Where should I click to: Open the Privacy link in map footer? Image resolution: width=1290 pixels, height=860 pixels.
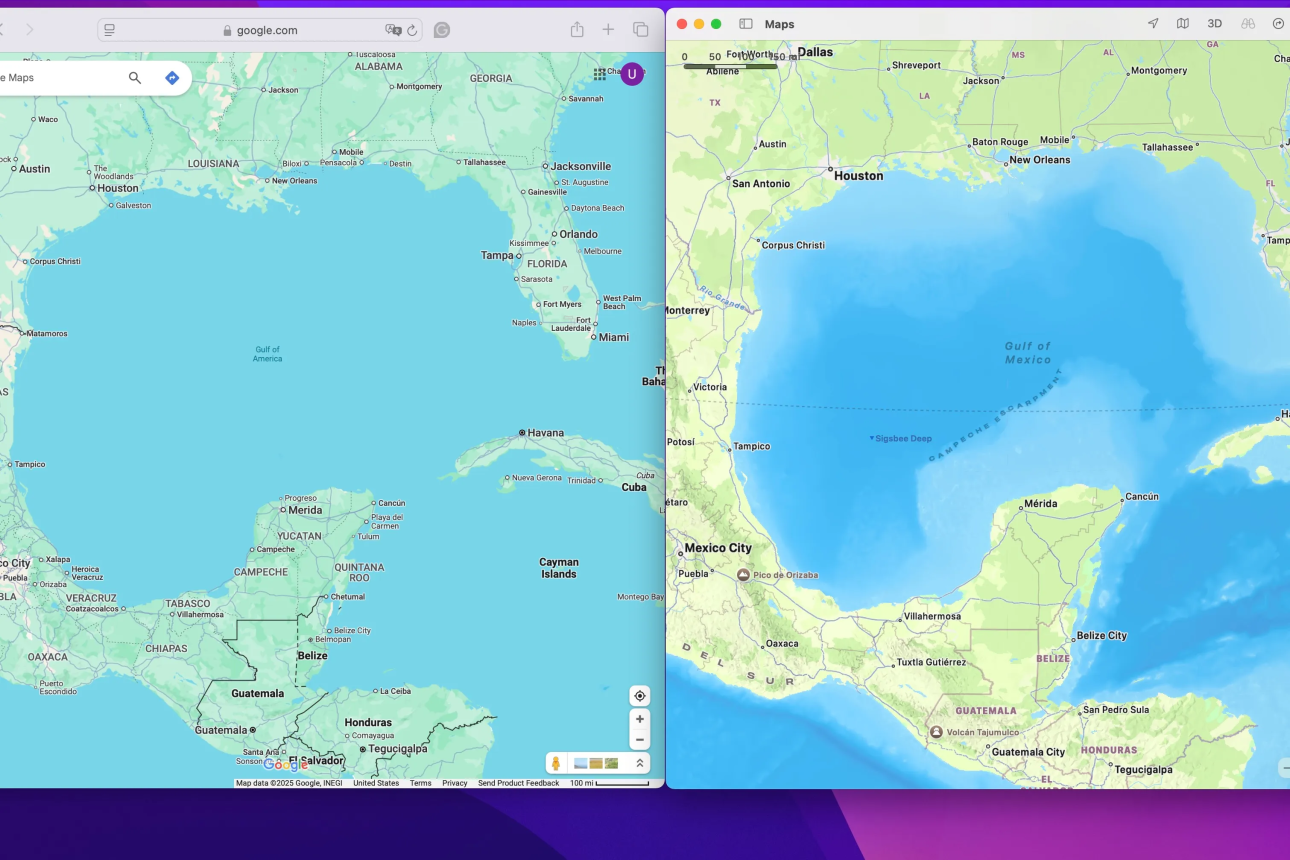(x=455, y=783)
